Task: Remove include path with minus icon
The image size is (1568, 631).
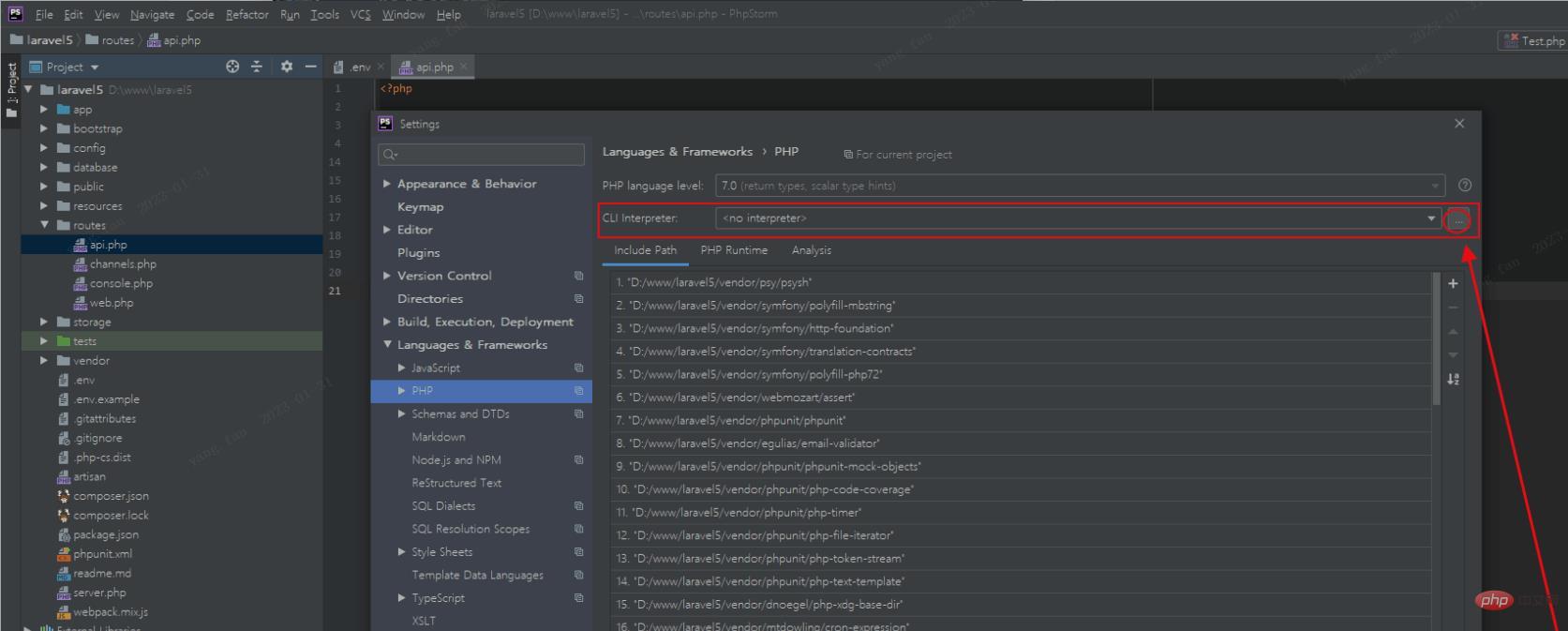Action: 1453,308
